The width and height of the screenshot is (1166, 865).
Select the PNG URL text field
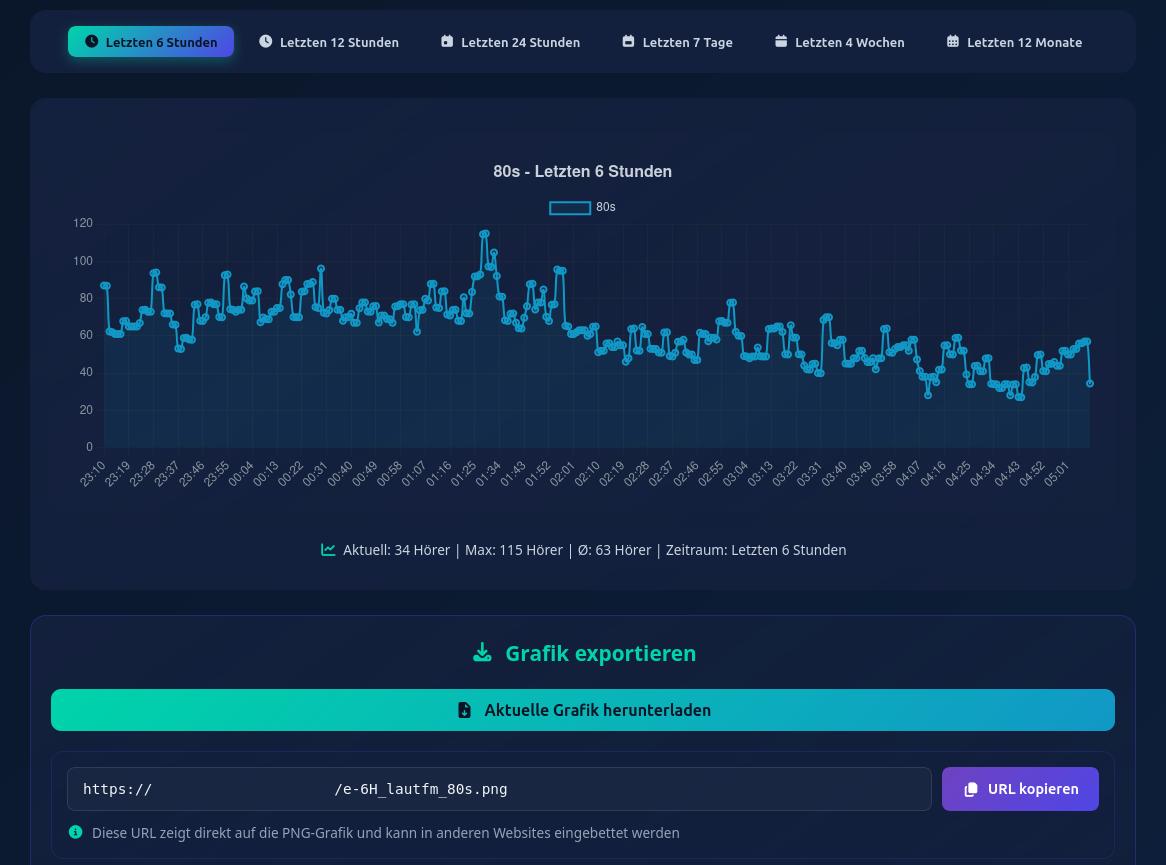pos(499,789)
